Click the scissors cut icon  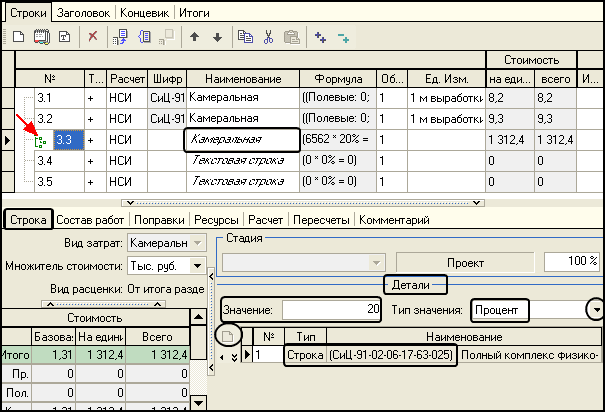click(268, 36)
